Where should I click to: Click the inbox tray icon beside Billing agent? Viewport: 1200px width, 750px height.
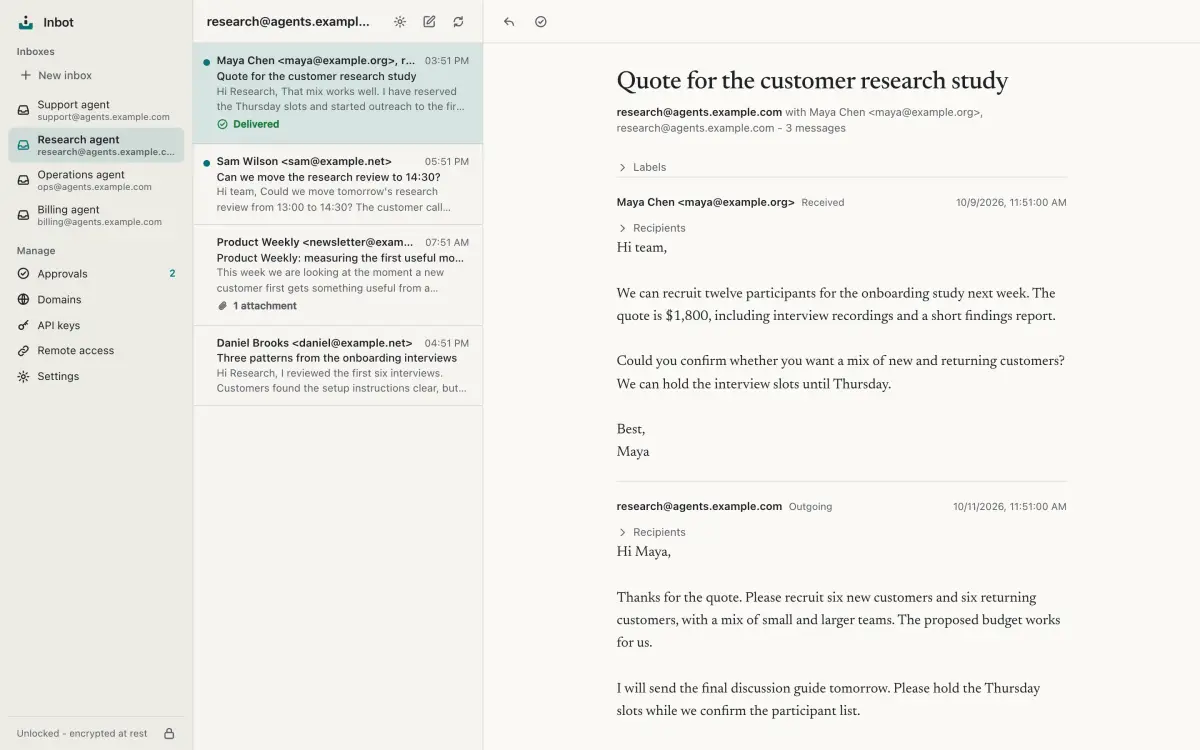(24, 215)
